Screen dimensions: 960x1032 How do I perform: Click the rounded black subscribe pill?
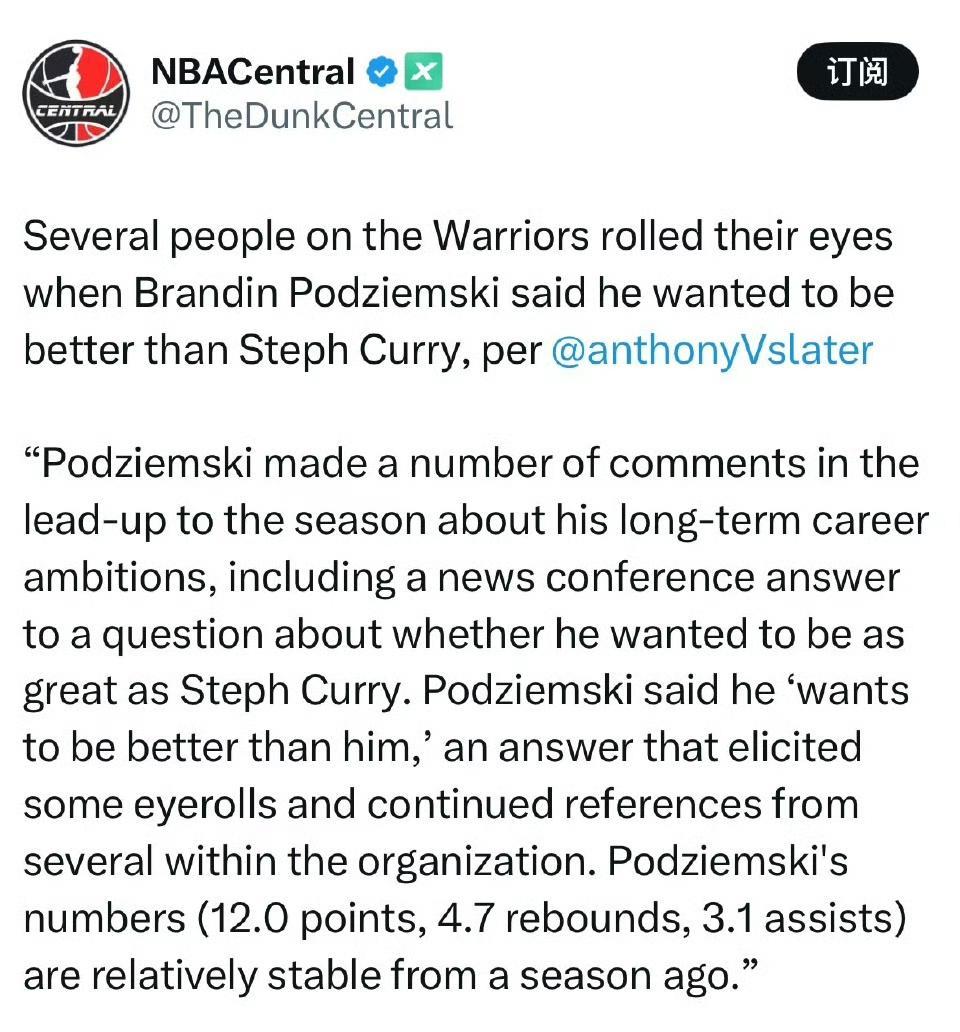857,72
